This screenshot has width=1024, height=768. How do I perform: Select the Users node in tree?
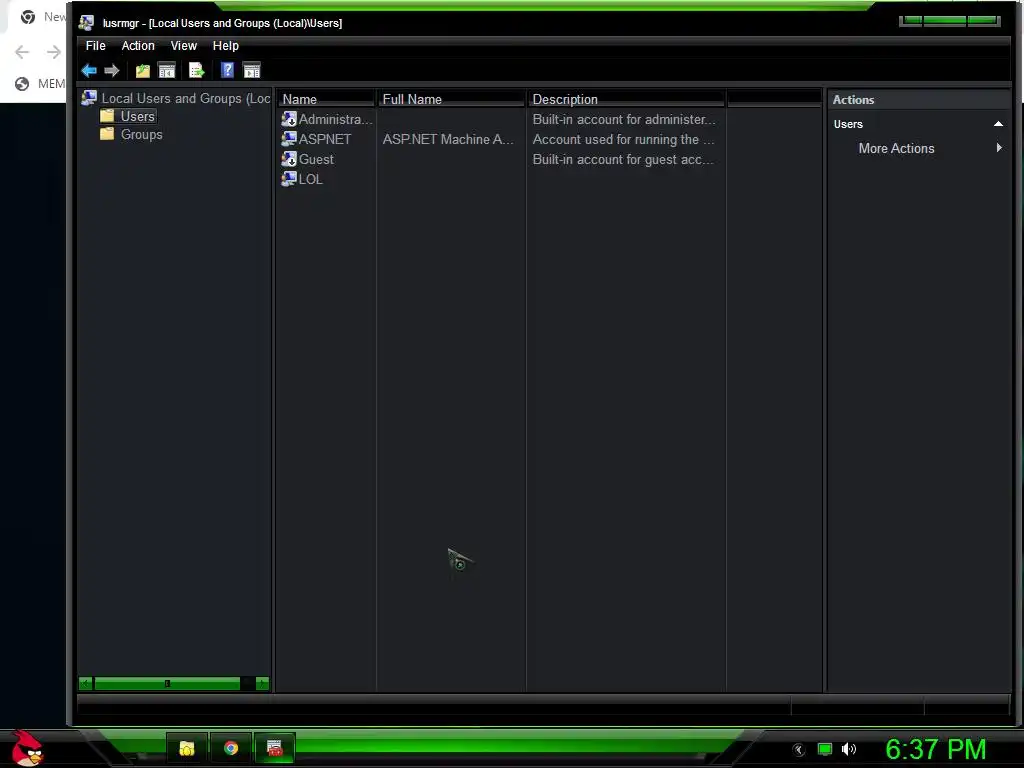coord(138,116)
